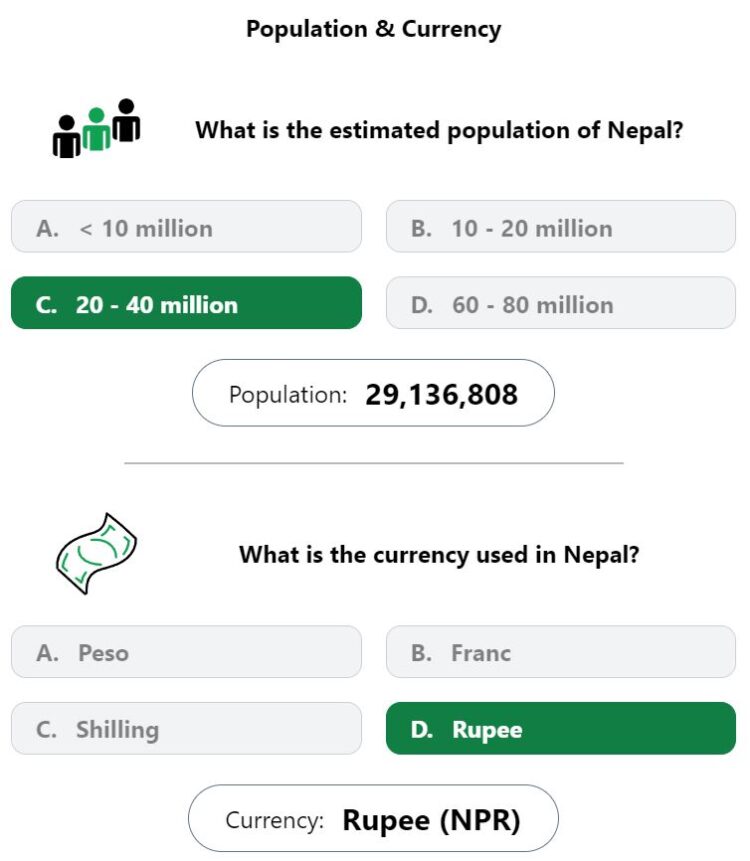Click the currency used in Nepal question
The width and height of the screenshot is (750, 861).
click(439, 555)
